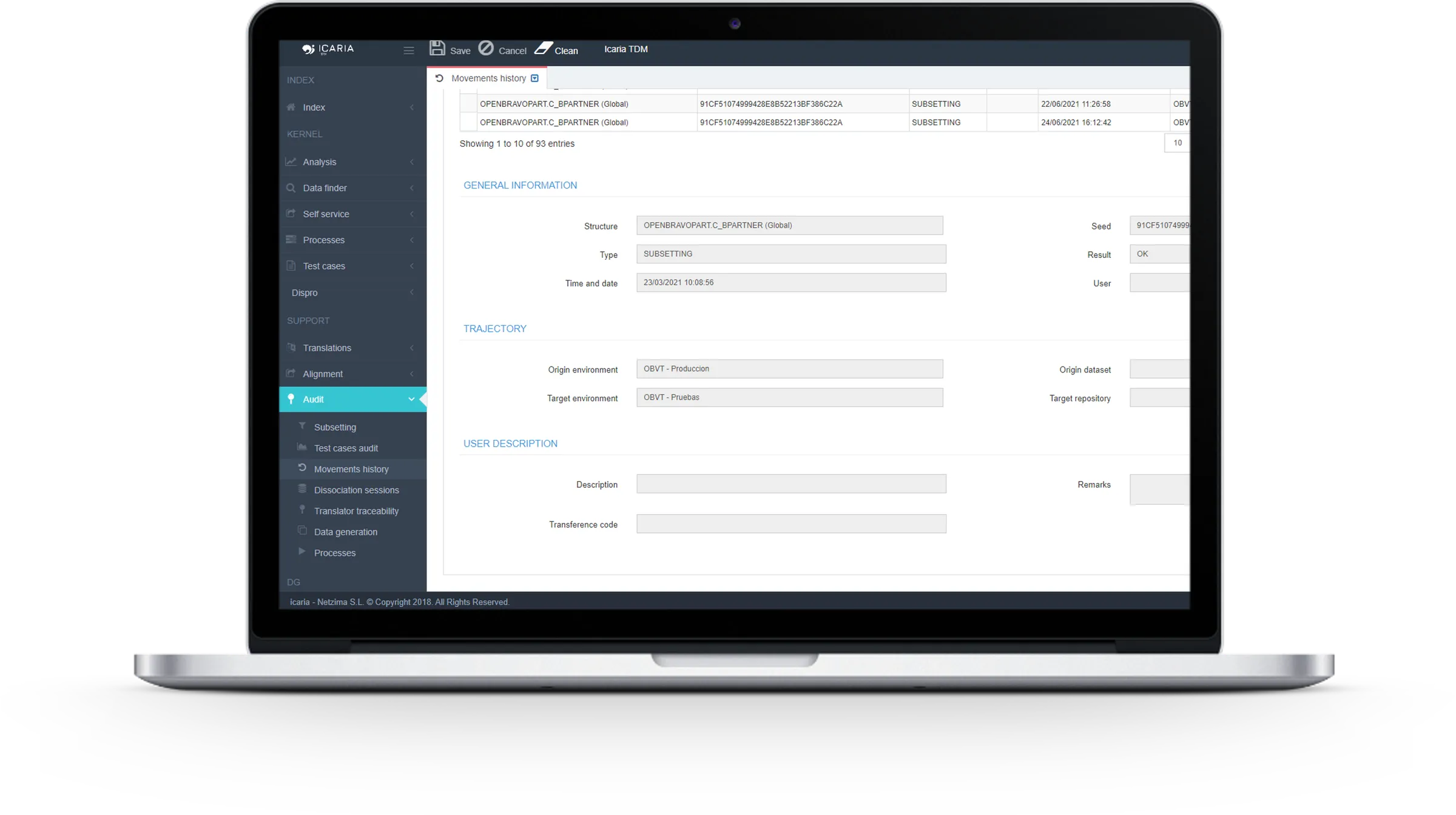Click the Structure field with OPENBRAVOPART.C_BPARTNER
Viewport: 1456px width, 815px height.
[790, 225]
